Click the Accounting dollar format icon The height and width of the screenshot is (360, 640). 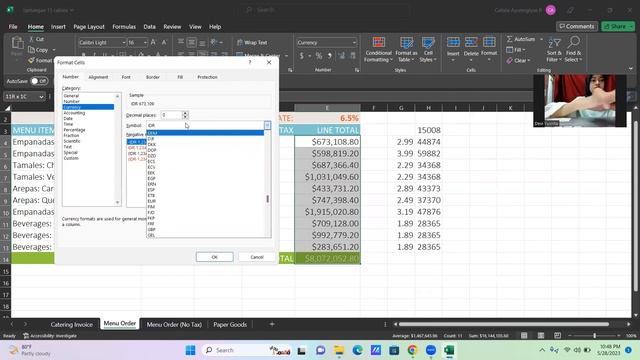[302, 56]
